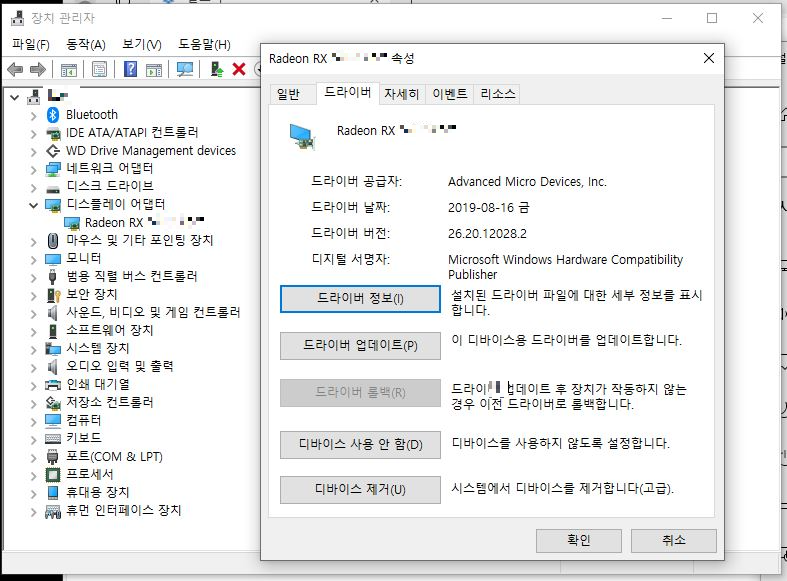The height and width of the screenshot is (581, 787).
Task: Click the 컴퓨터 monitor icon
Action: coord(53,420)
